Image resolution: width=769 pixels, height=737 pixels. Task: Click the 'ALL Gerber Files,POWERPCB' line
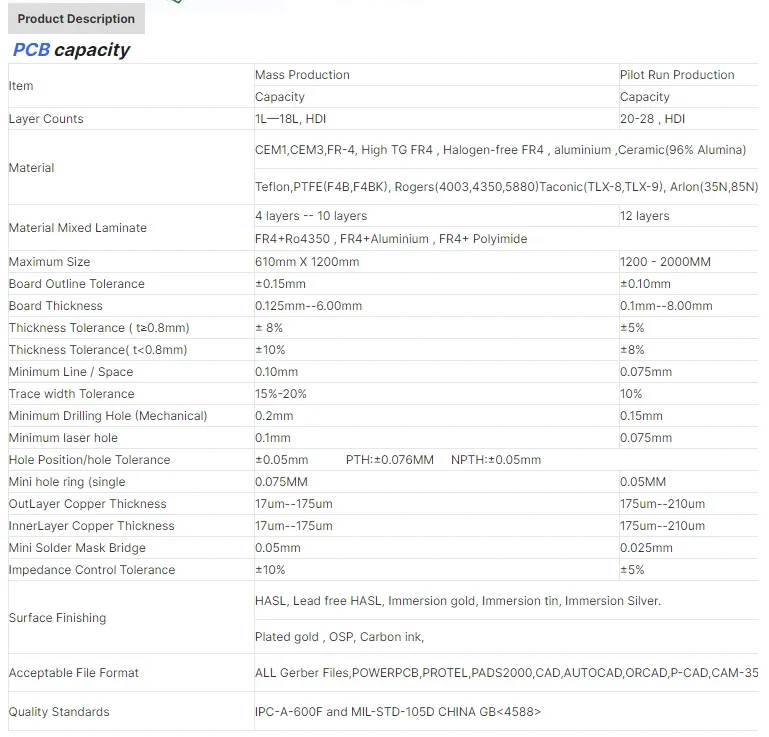coord(506,672)
